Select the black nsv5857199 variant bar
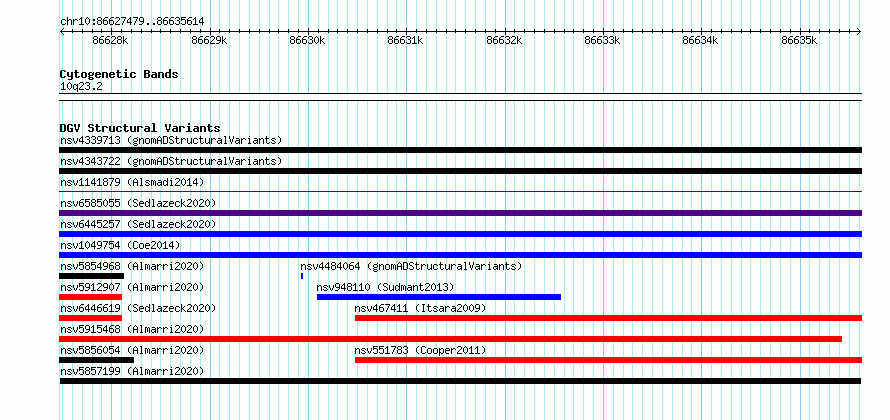This screenshot has height=420, width=890. [x=460, y=381]
